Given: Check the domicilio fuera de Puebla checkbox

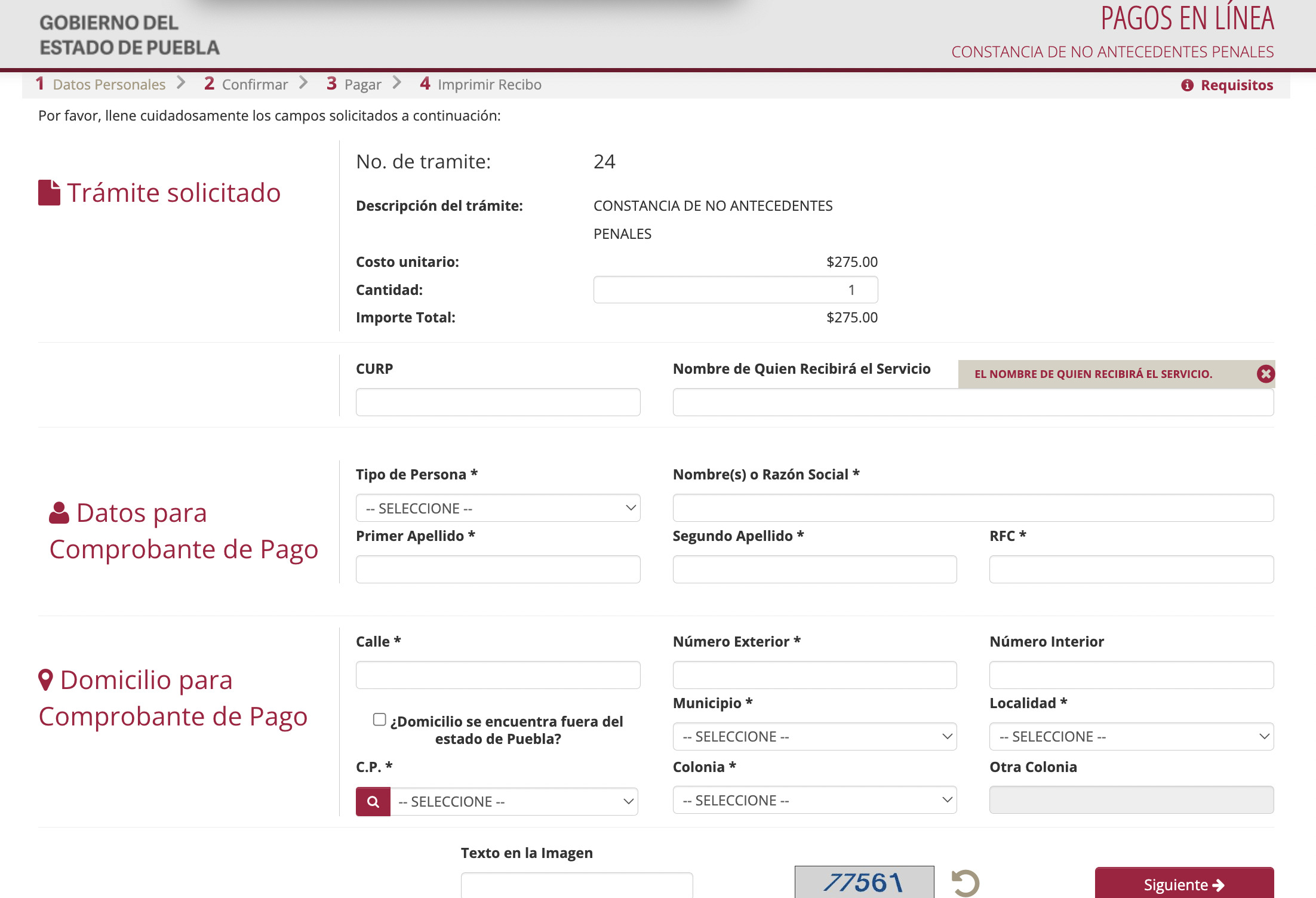Looking at the screenshot, I should [x=379, y=719].
